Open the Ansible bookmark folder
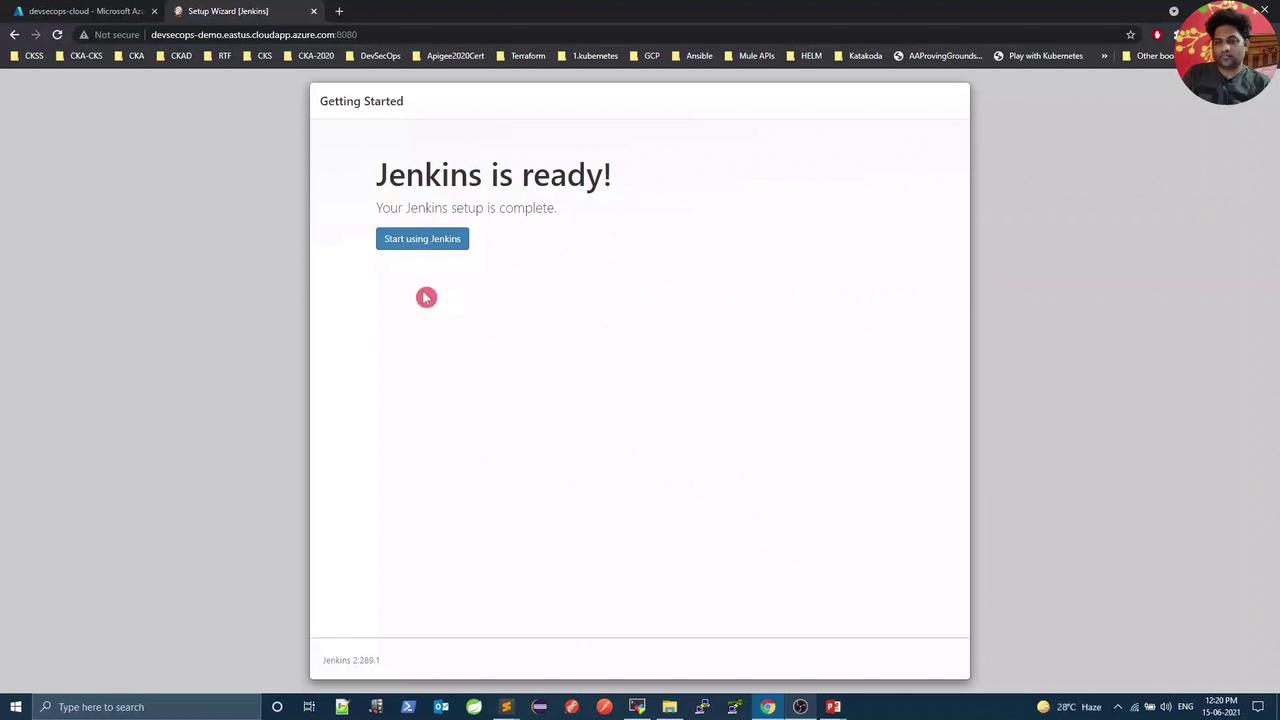The image size is (1280, 720). (692, 56)
